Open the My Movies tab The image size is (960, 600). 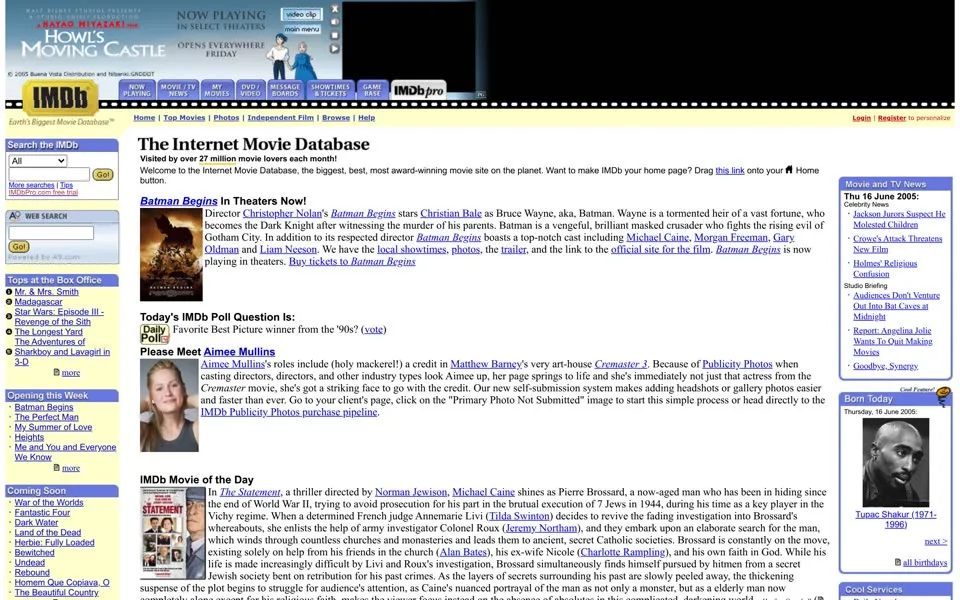217,90
